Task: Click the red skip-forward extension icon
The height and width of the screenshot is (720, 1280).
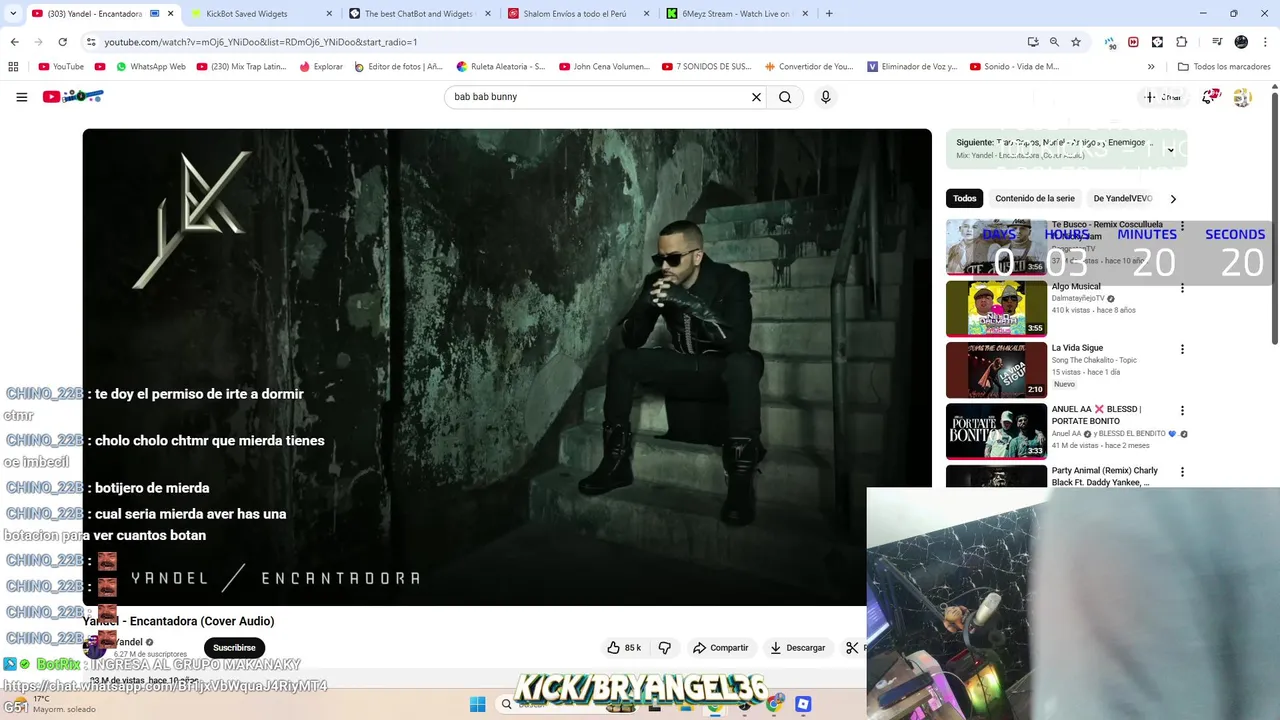Action: (x=1133, y=42)
